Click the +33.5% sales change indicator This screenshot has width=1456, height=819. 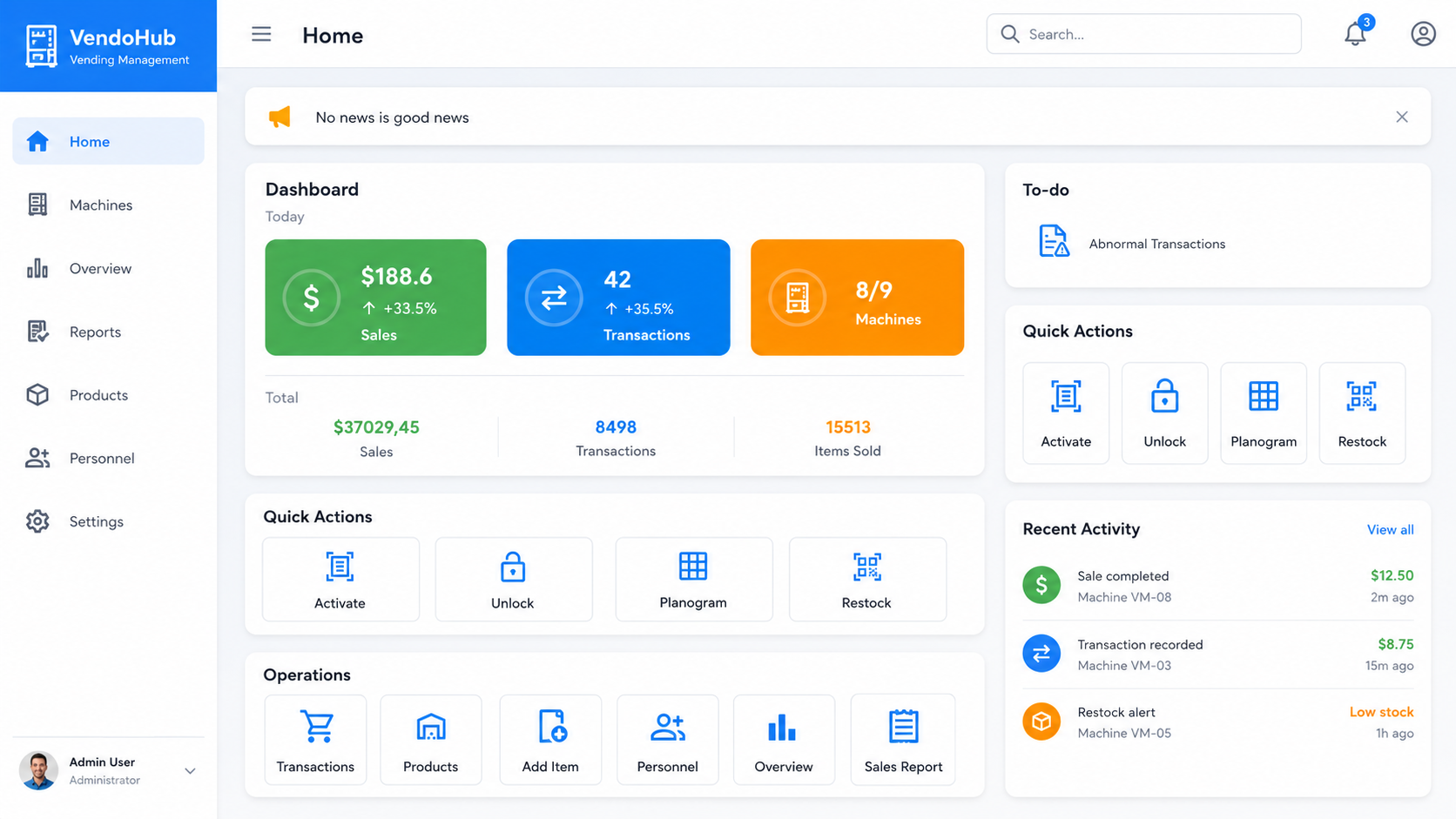[x=400, y=308]
